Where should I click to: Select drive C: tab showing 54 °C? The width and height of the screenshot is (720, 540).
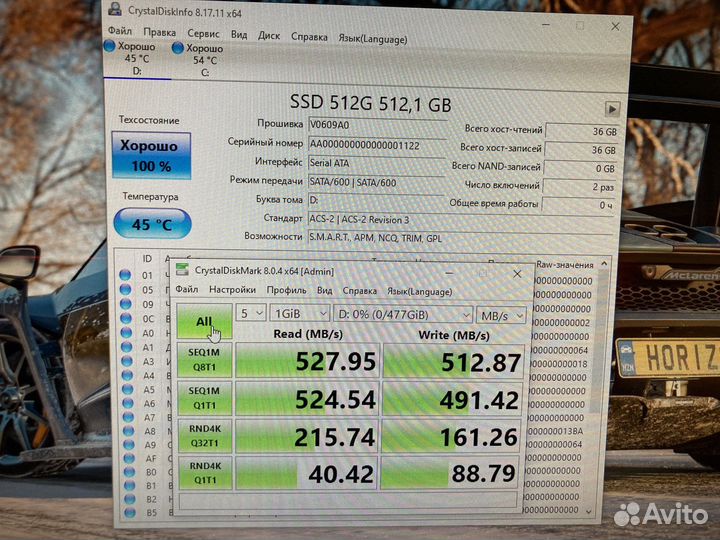pyautogui.click(x=205, y=61)
